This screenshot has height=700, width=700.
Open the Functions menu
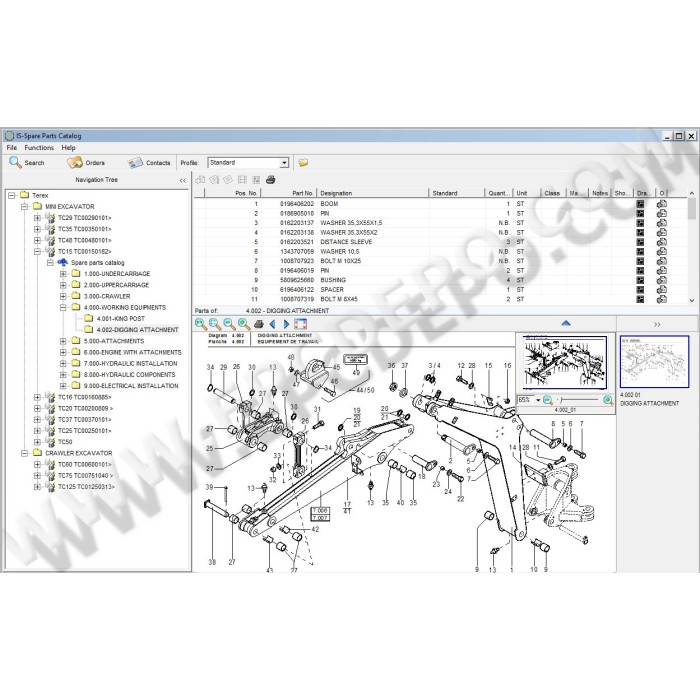39,148
